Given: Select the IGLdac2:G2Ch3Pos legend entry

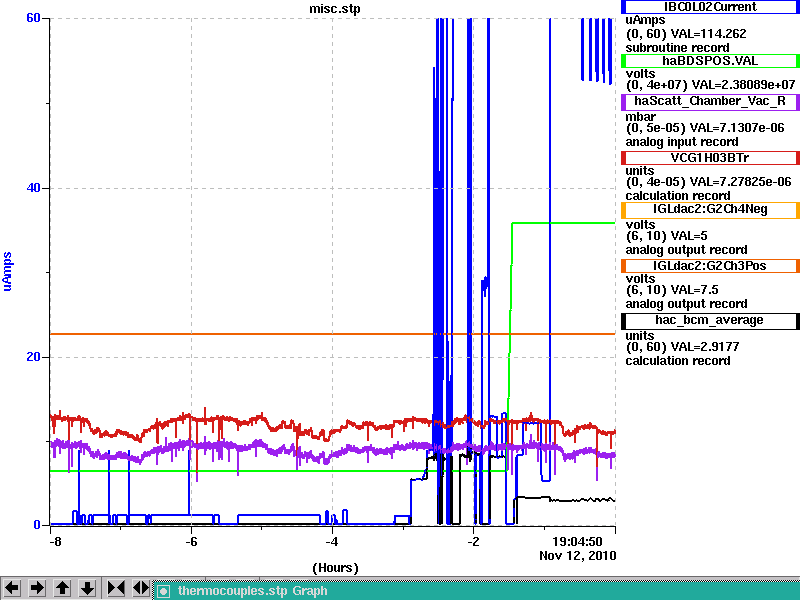Looking at the screenshot, I should pos(710,266).
